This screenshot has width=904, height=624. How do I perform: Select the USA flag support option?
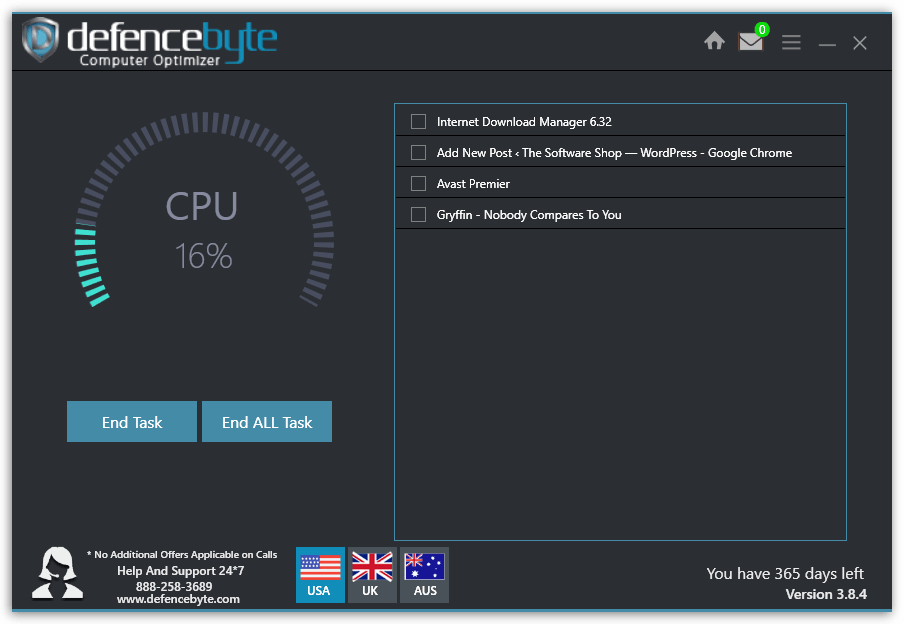[x=320, y=574]
